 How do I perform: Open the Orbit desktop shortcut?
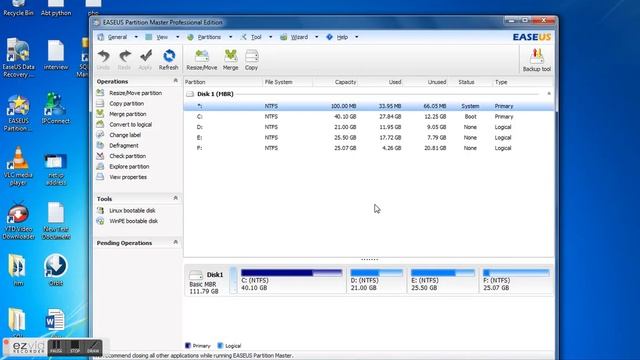56,270
